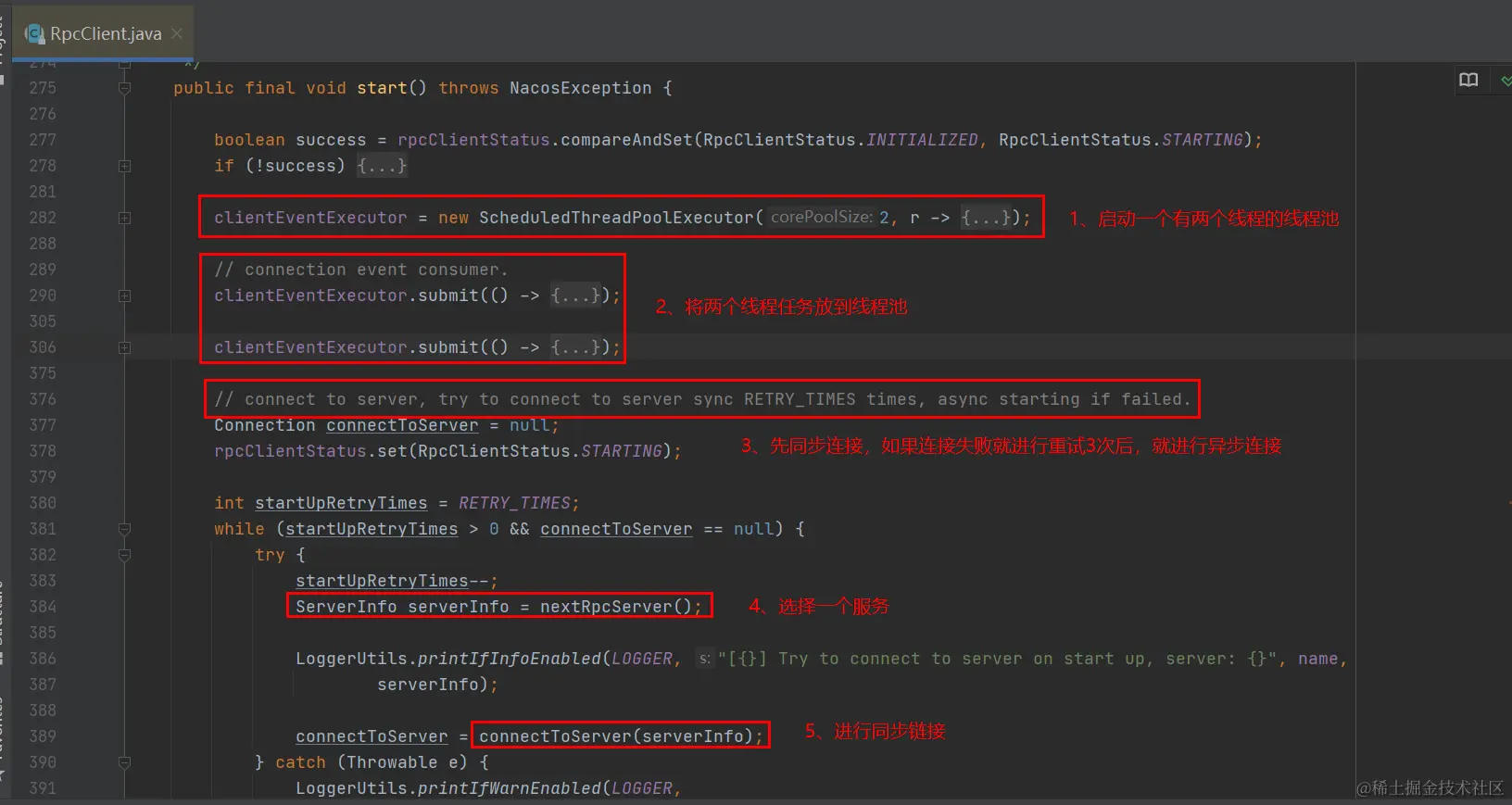Click line number 384 in the gutter
The height and width of the screenshot is (805, 1512).
click(x=43, y=607)
